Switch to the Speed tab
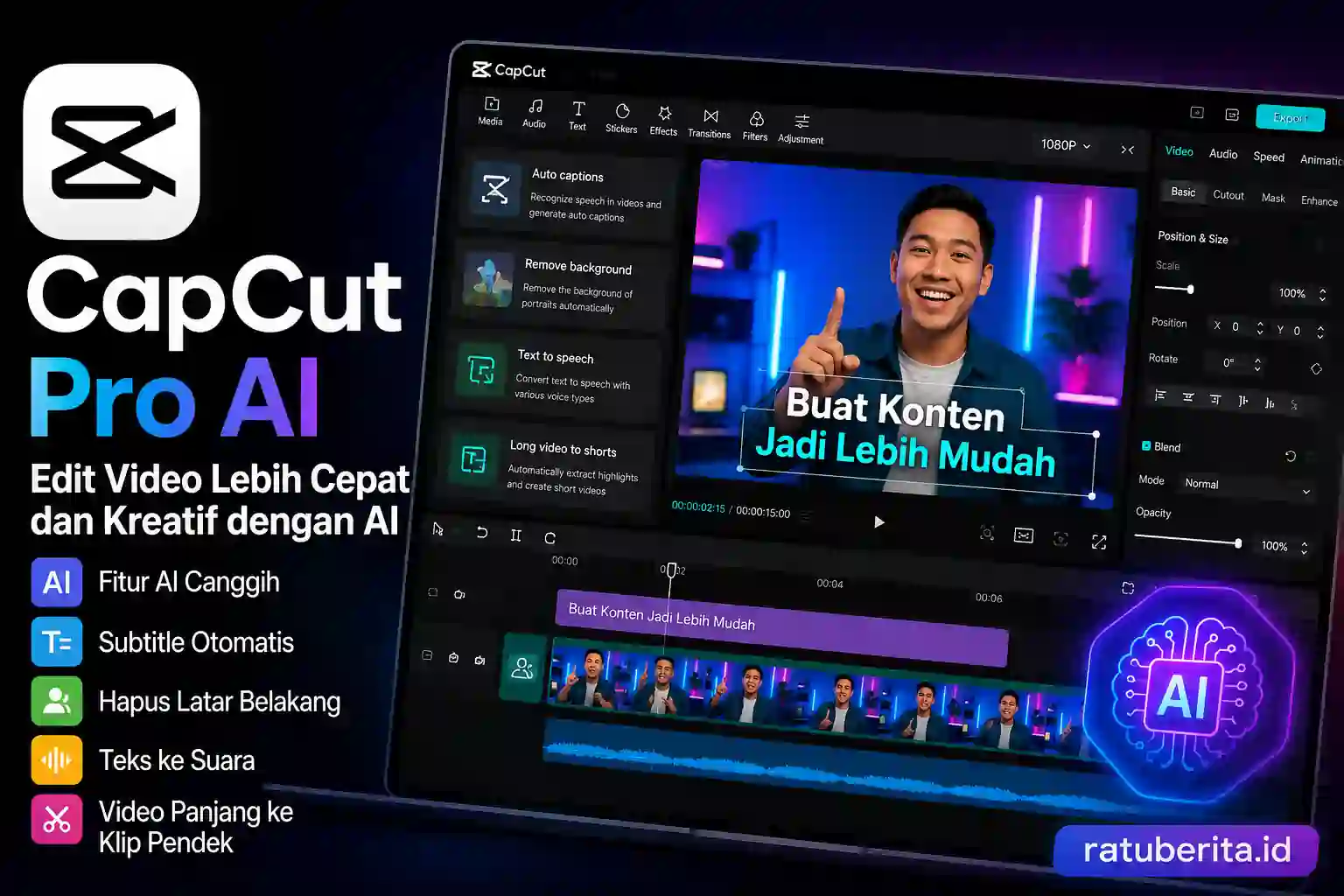 click(x=1269, y=157)
